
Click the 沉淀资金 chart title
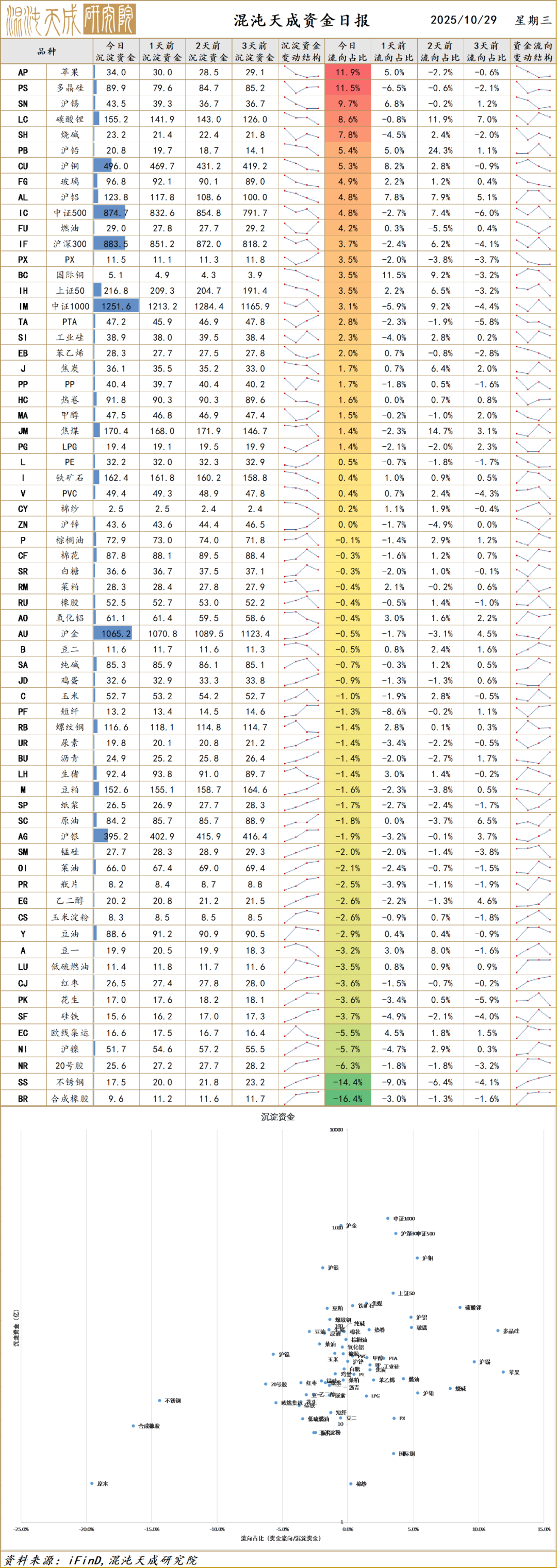(x=278, y=1117)
